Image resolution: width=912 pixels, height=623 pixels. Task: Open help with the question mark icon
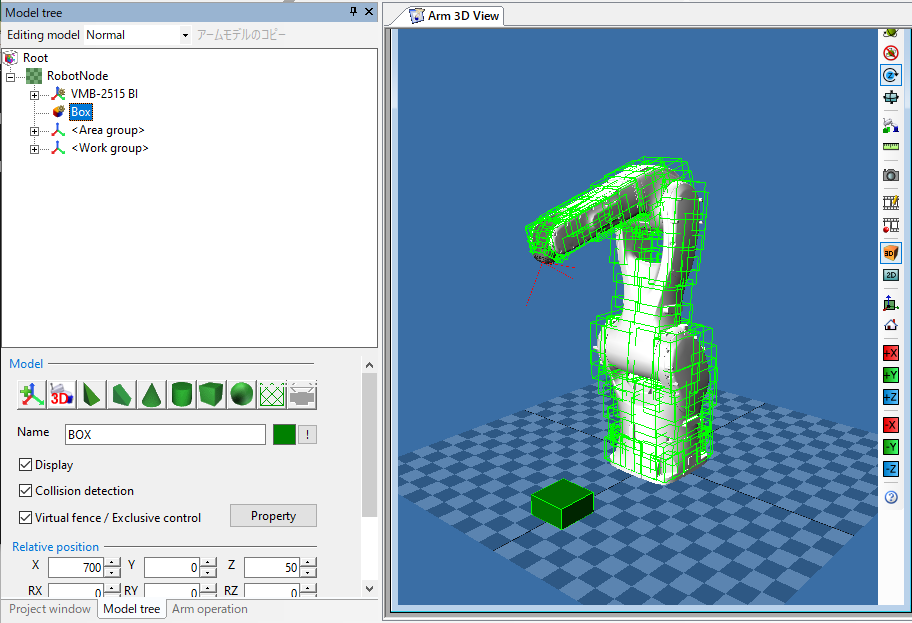coord(890,497)
